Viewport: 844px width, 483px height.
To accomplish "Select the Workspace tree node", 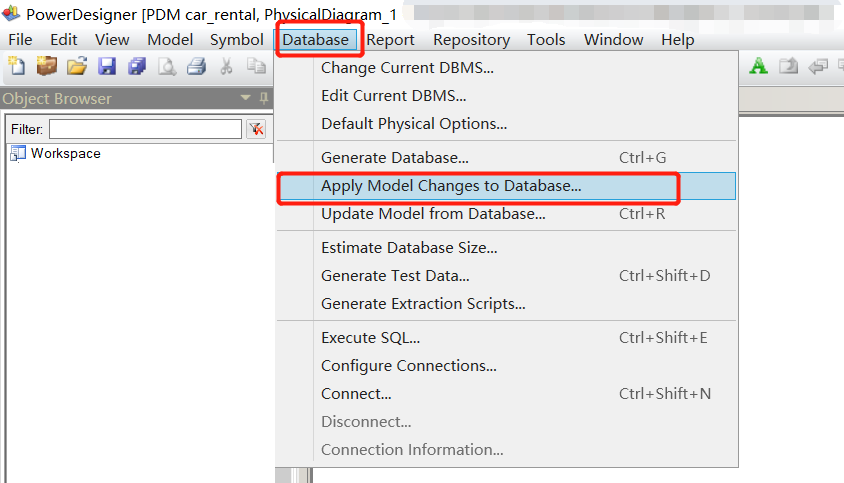I will coord(65,153).
